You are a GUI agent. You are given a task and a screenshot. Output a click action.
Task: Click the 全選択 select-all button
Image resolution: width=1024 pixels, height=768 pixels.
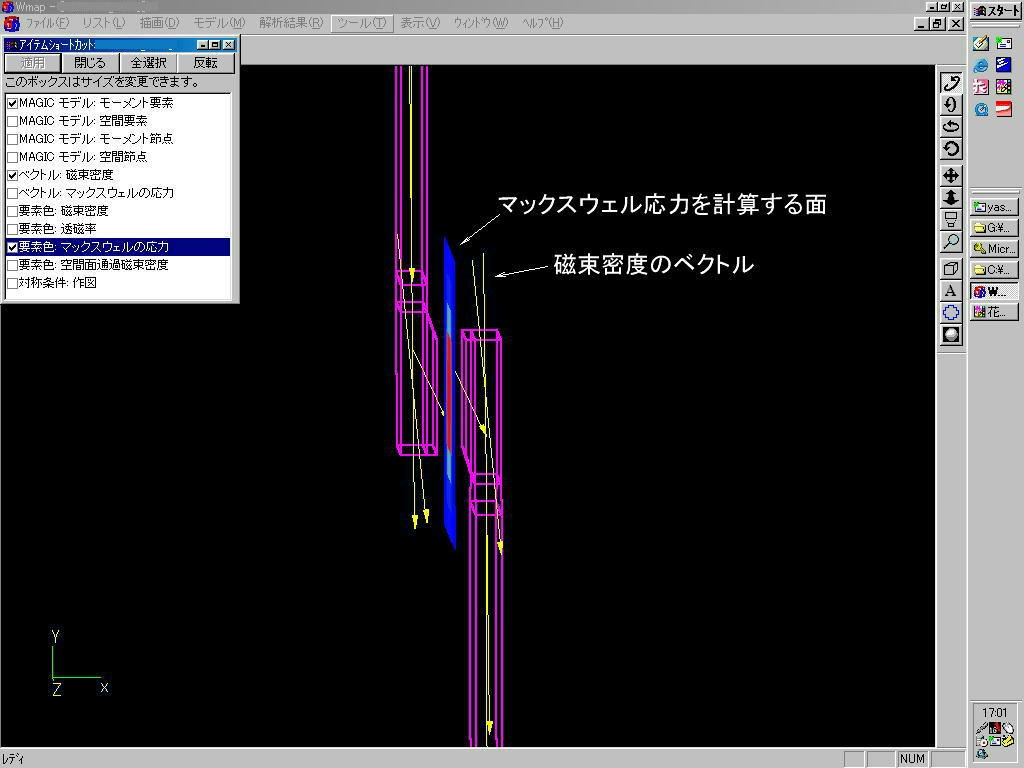tap(148, 63)
